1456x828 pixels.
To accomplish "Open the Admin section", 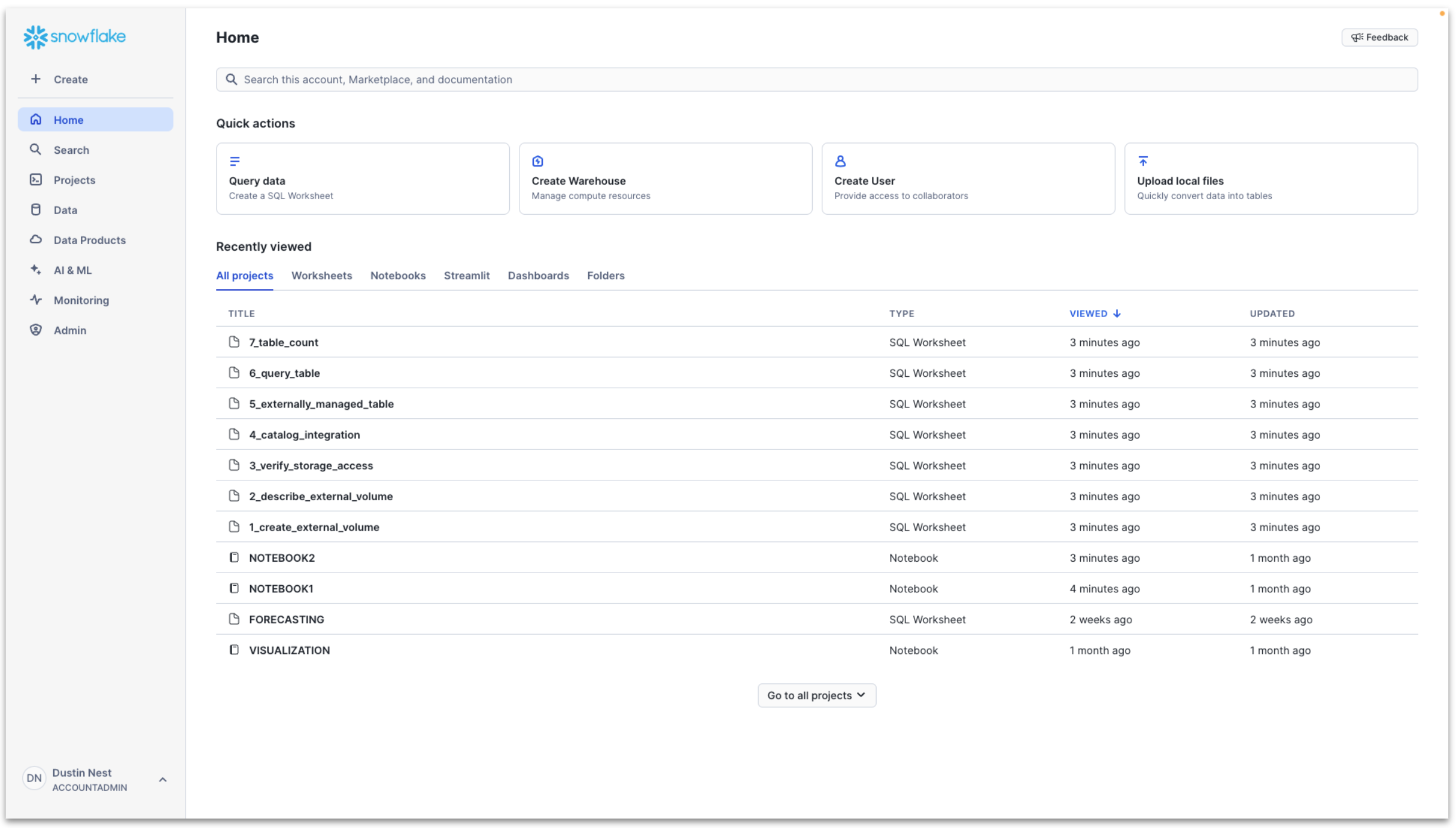I will click(69, 330).
